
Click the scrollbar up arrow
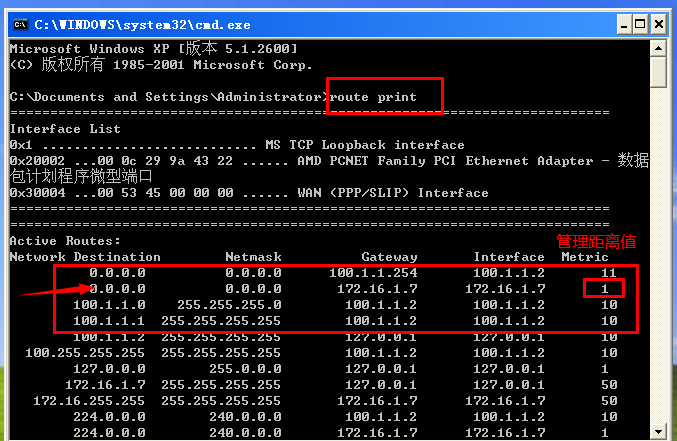658,48
